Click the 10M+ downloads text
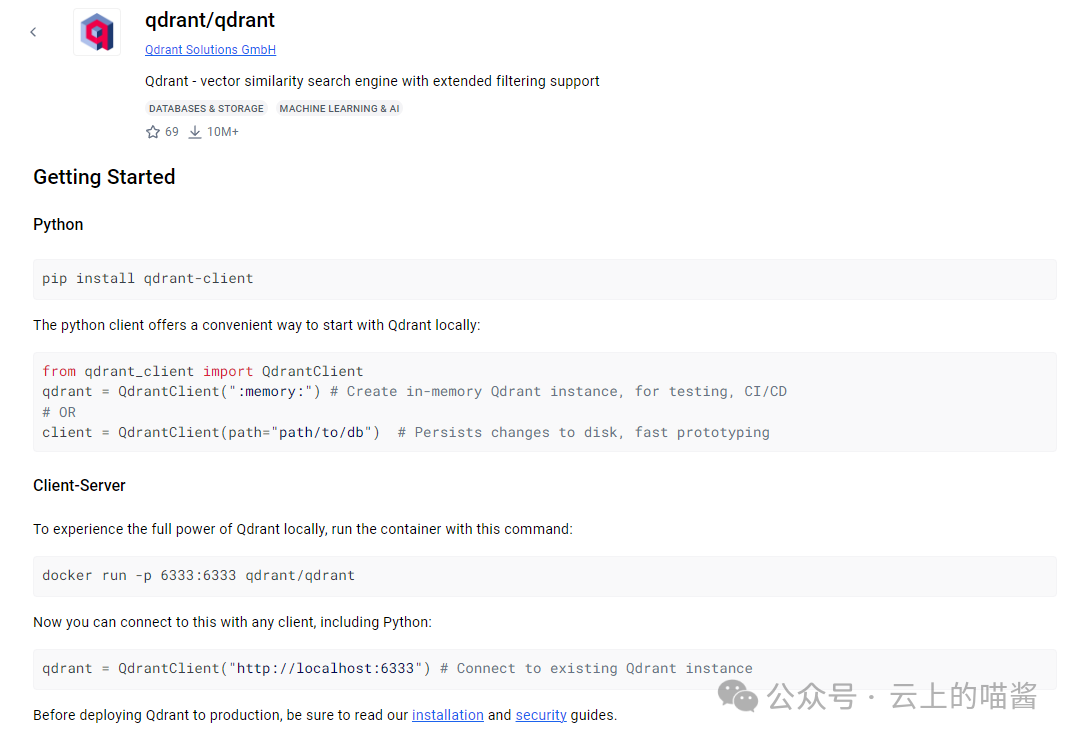1071x739 pixels. coord(223,132)
